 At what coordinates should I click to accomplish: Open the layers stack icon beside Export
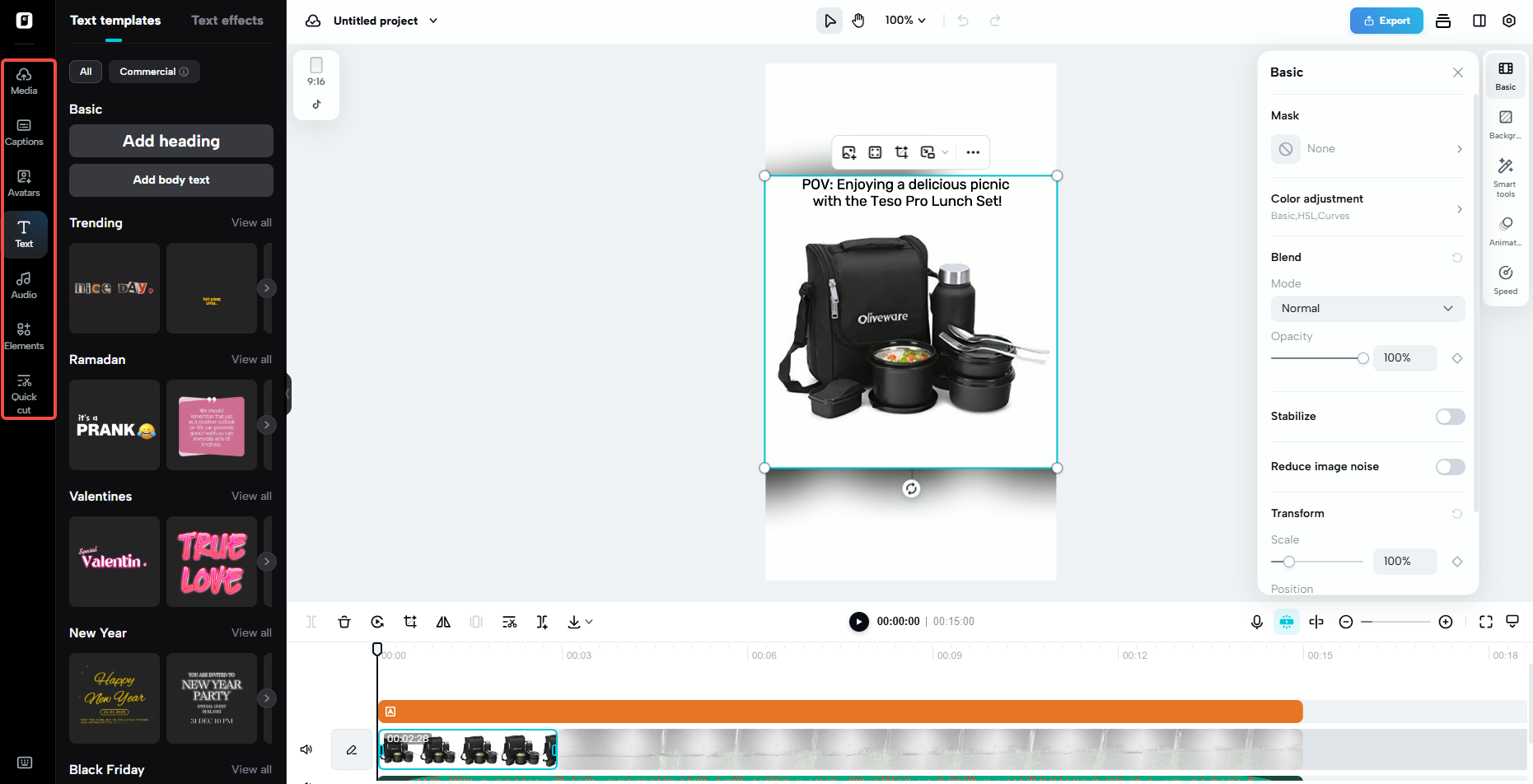click(x=1443, y=21)
